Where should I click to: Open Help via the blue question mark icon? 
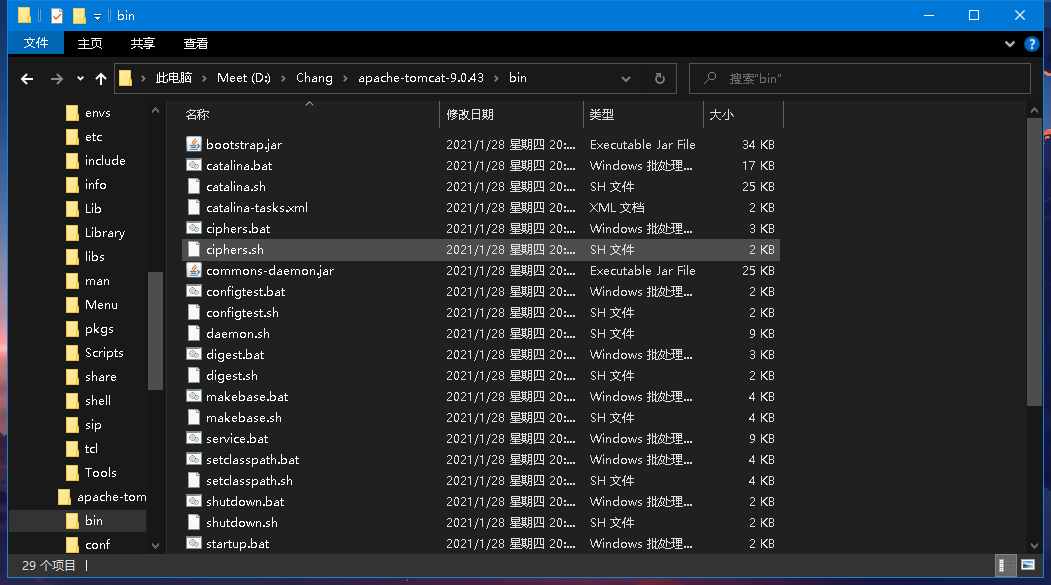click(x=1032, y=43)
